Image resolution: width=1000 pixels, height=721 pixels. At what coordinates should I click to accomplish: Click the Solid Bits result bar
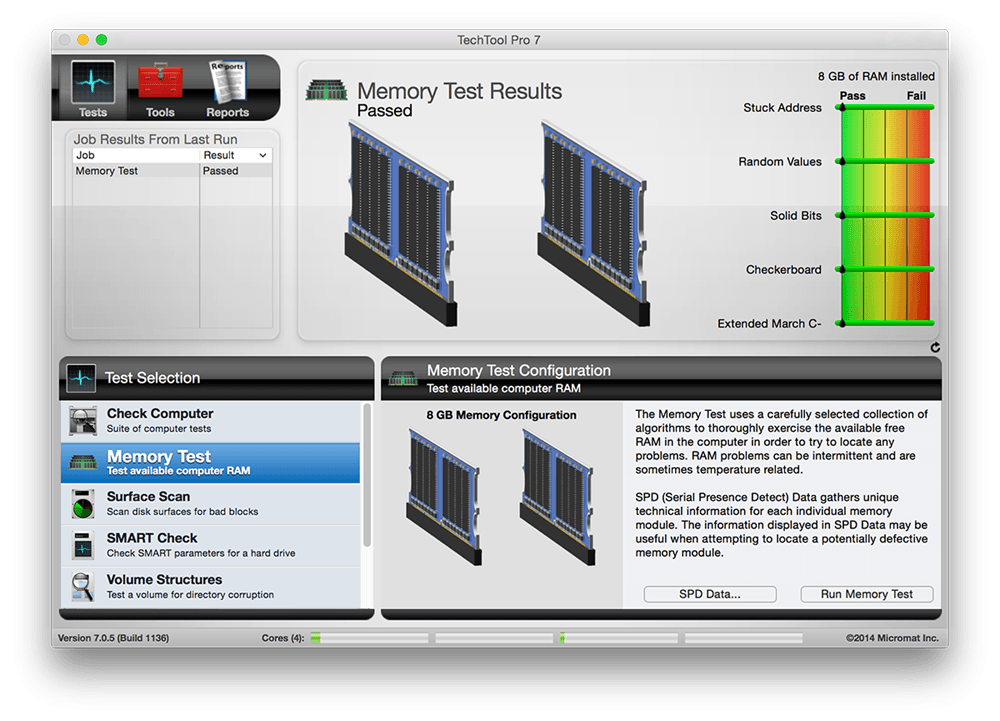886,215
